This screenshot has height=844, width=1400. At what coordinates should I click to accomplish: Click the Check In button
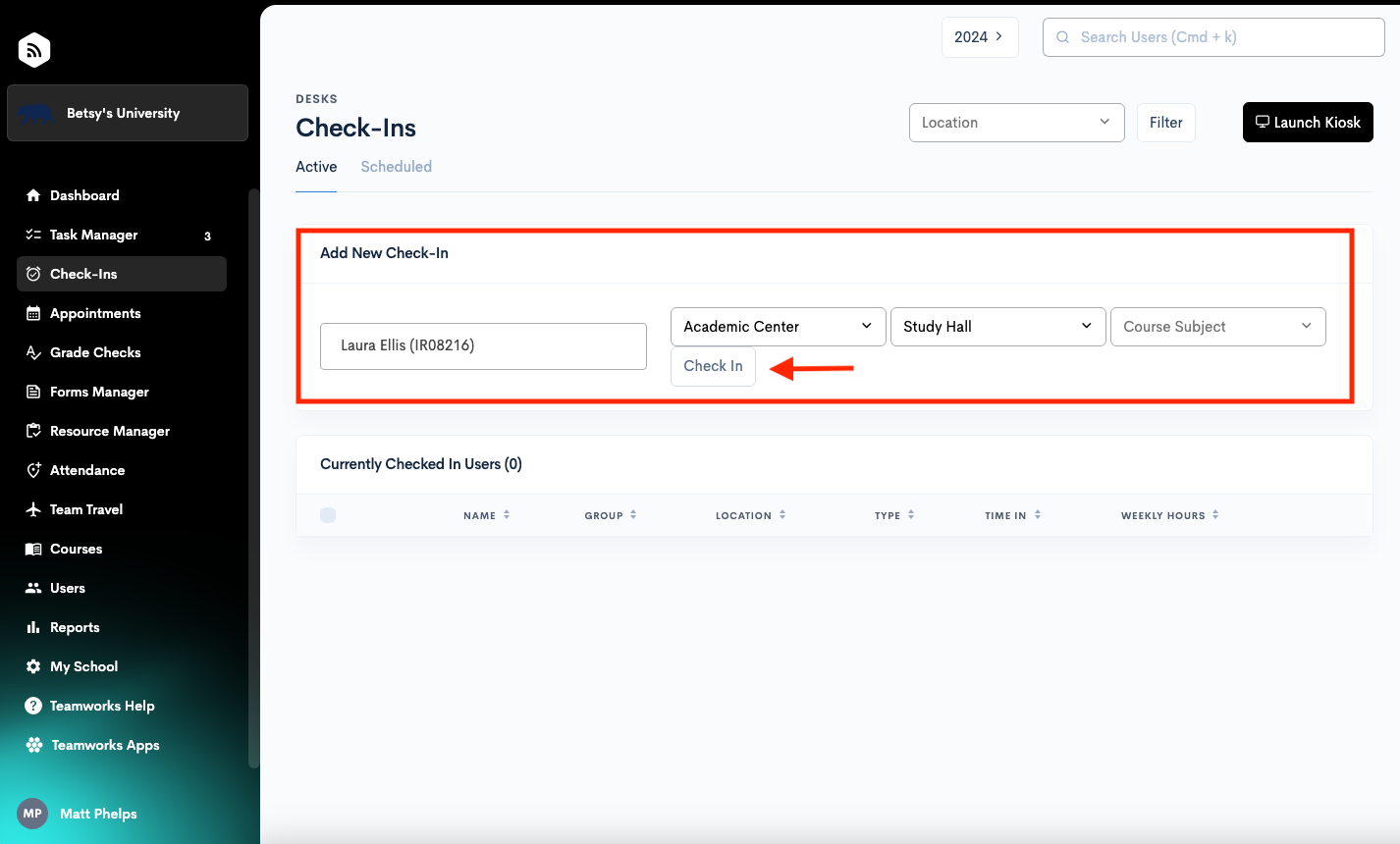point(713,366)
